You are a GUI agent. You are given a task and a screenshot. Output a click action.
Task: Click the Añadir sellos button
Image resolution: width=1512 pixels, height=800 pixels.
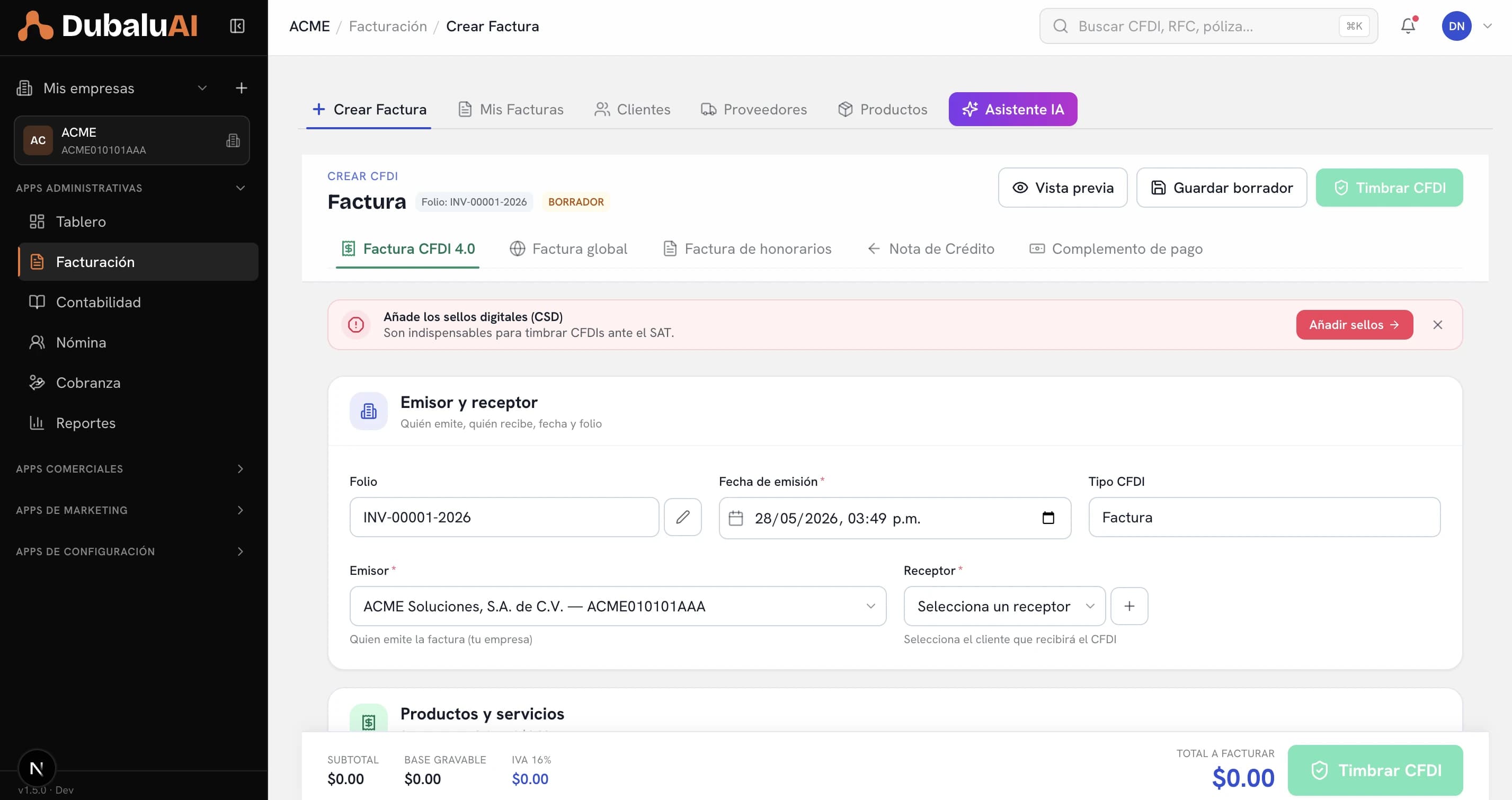point(1354,325)
